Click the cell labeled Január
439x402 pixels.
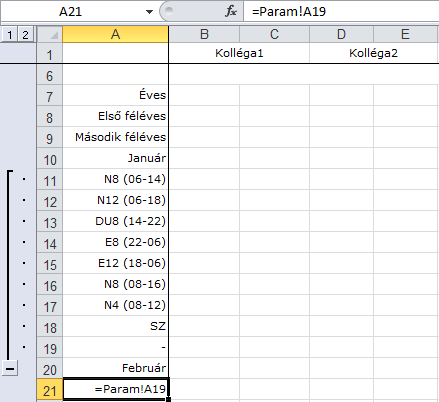[115, 158]
